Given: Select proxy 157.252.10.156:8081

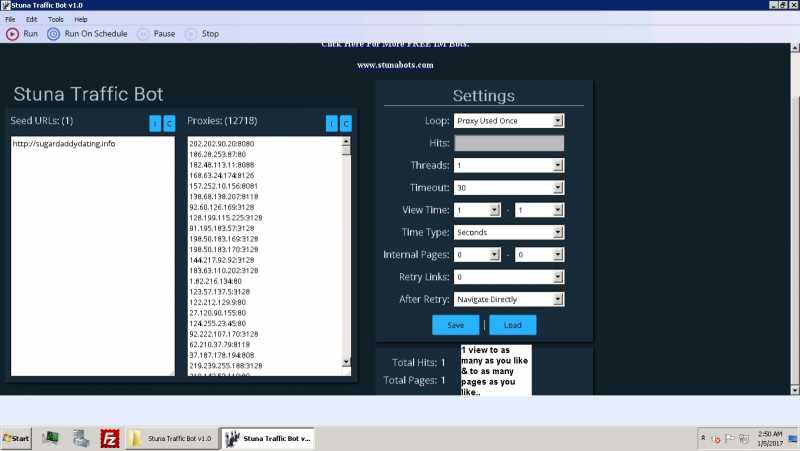Looking at the screenshot, I should (x=223, y=186).
